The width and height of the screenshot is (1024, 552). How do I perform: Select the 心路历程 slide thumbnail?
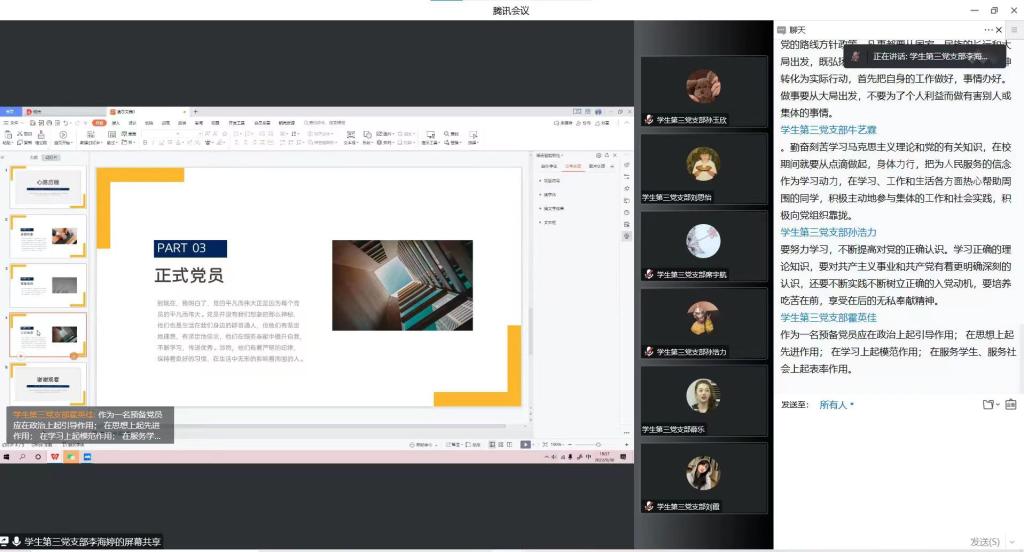click(48, 187)
